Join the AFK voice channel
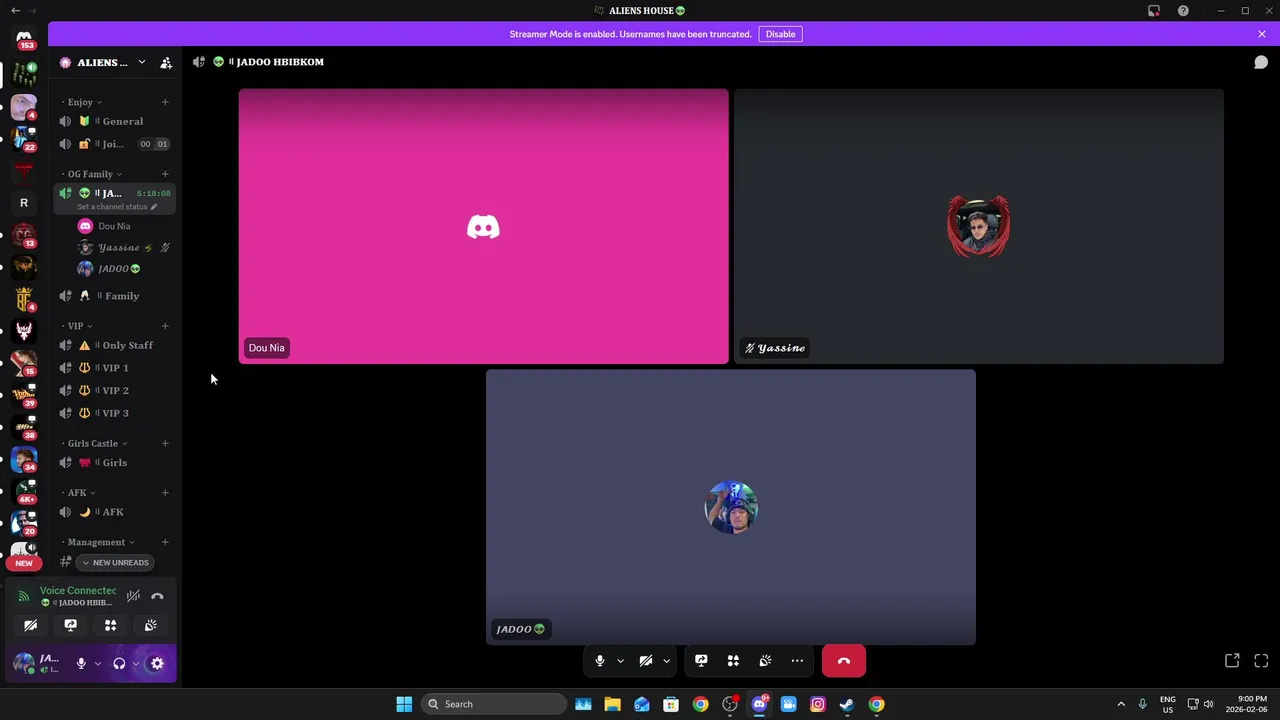 (x=115, y=512)
